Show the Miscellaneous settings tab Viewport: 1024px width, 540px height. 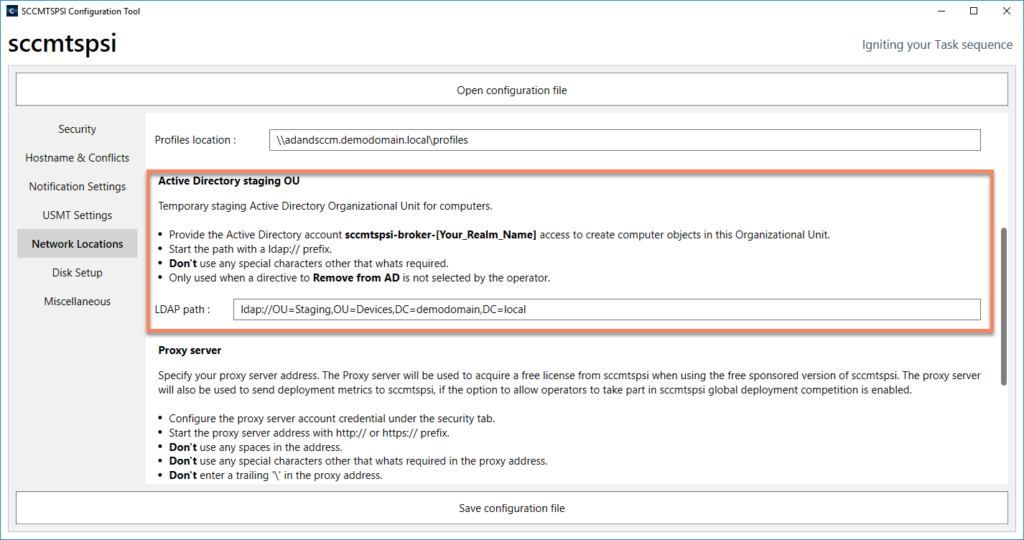coord(77,301)
